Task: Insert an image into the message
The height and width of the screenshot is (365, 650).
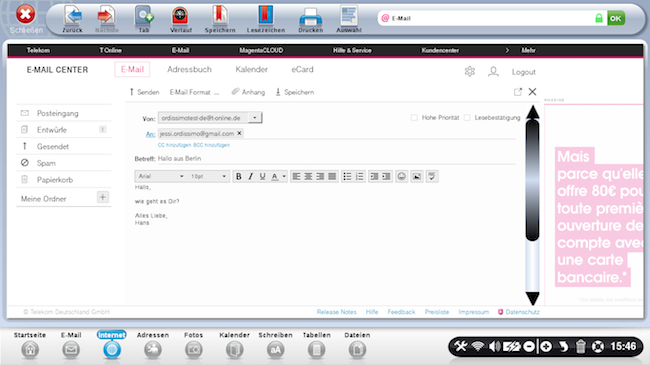Action: 417,176
